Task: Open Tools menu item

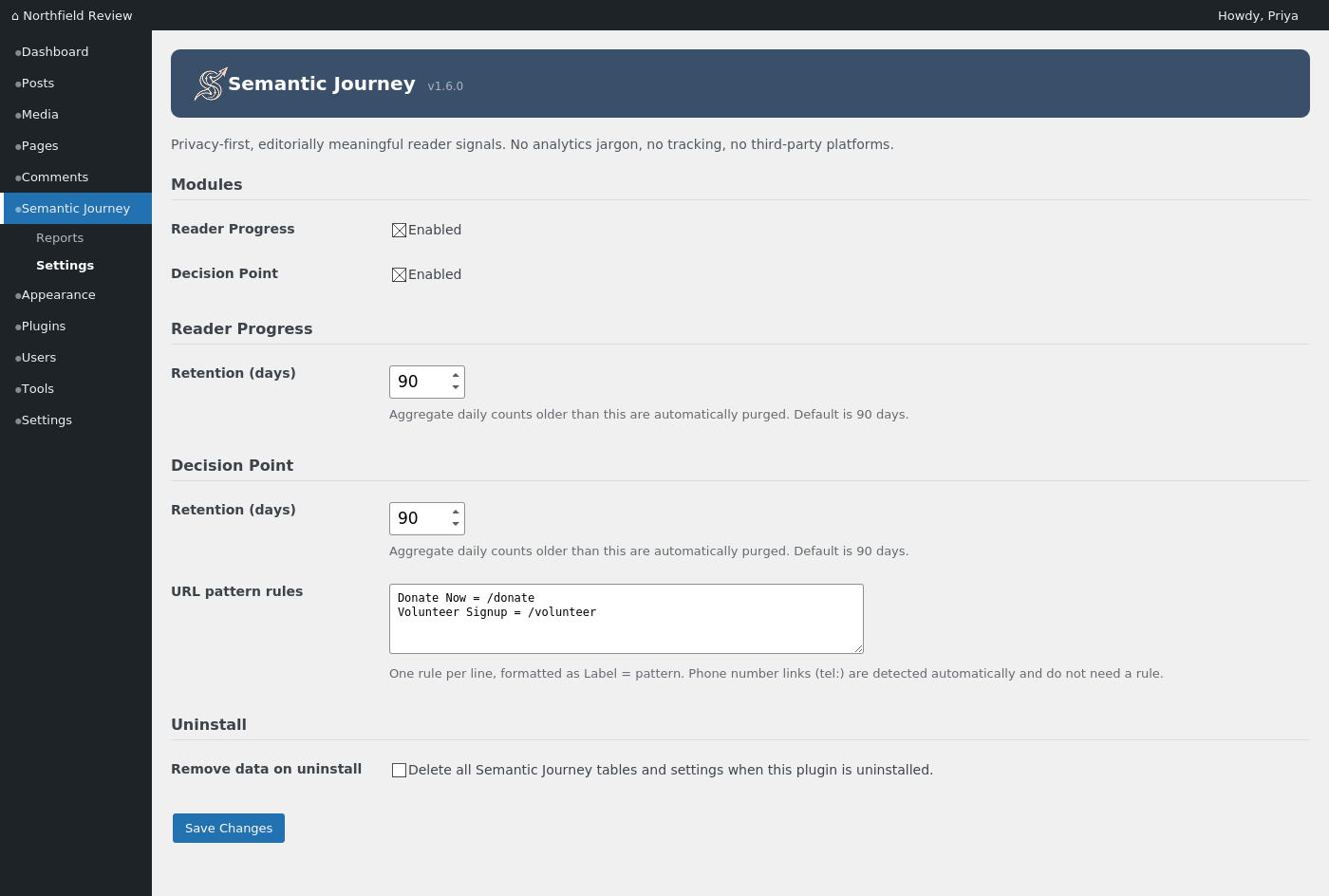Action: 76,389
